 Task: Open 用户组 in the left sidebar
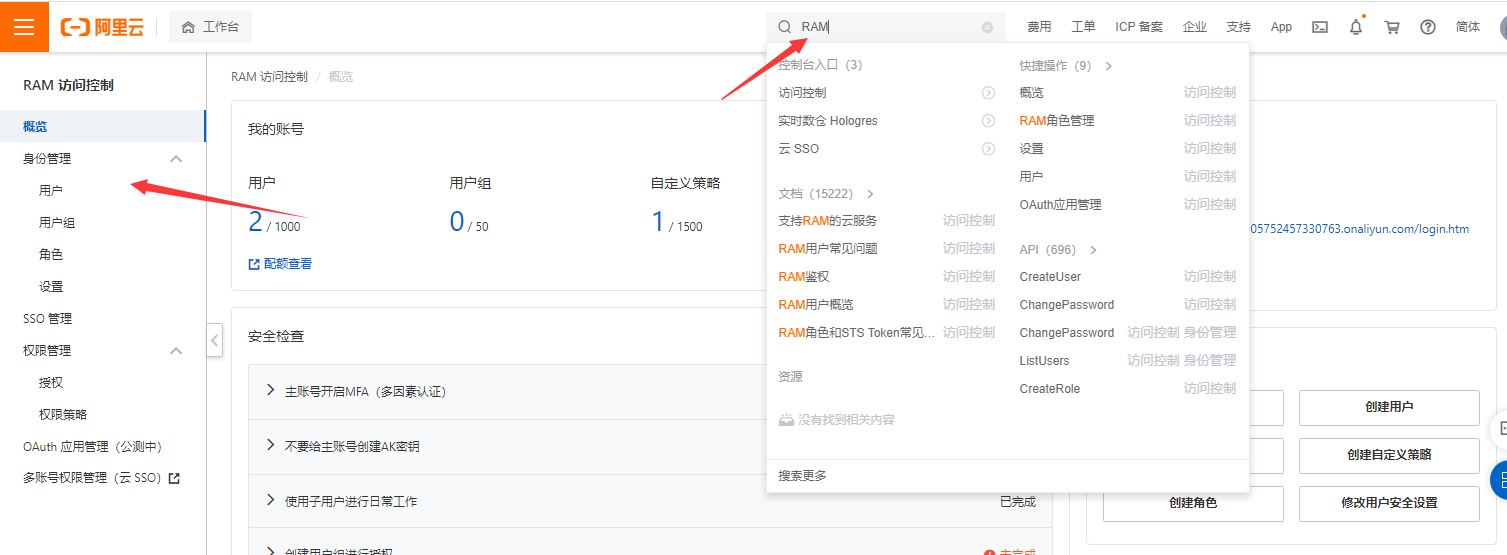(57, 222)
